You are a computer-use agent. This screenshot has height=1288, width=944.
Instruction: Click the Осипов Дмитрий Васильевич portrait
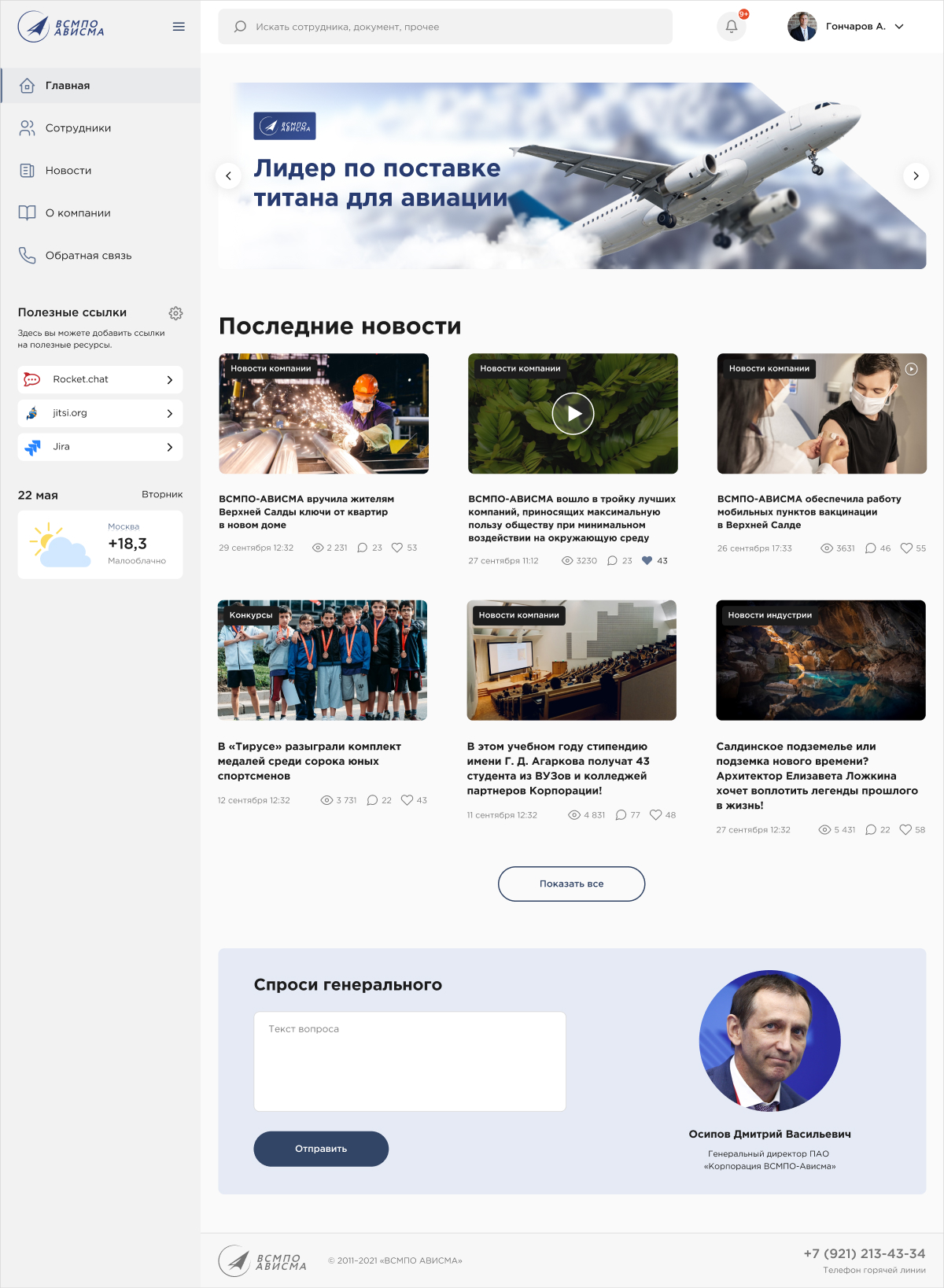point(770,1041)
